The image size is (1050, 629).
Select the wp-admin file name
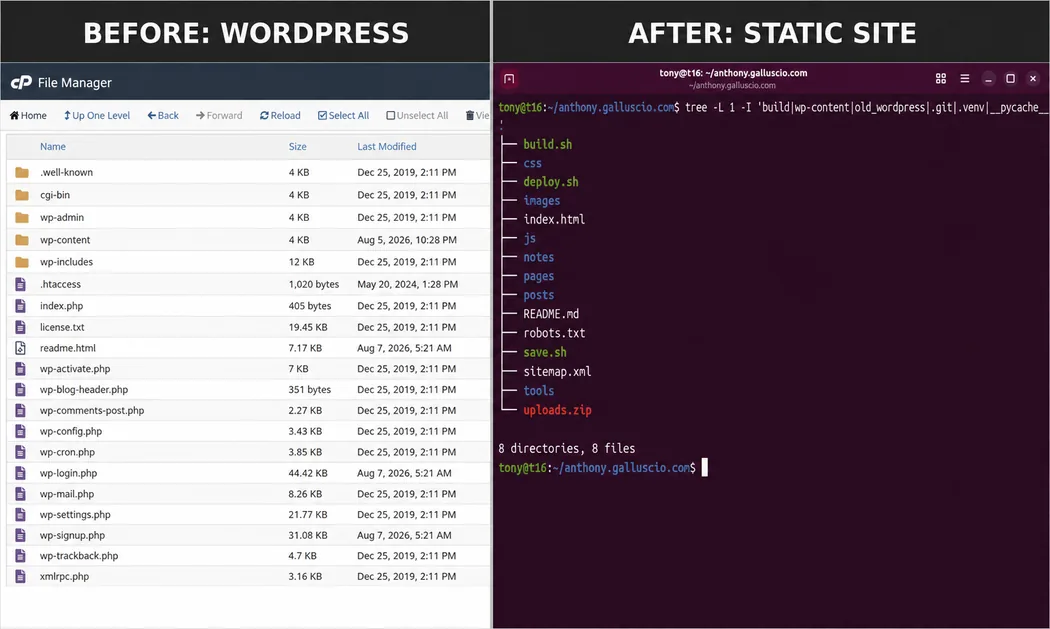click(62, 217)
